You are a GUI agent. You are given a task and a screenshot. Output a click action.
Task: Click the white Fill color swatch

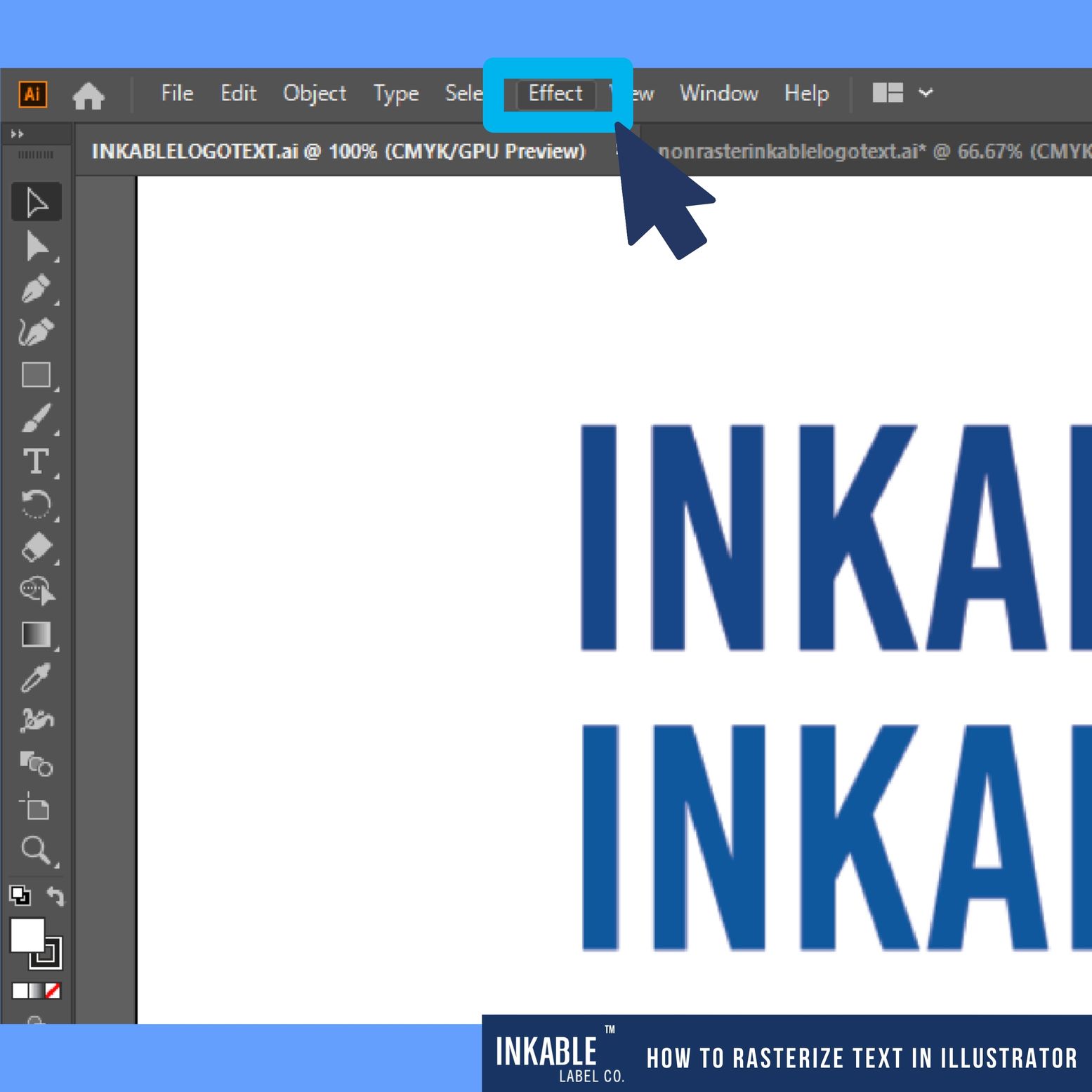coord(26,936)
